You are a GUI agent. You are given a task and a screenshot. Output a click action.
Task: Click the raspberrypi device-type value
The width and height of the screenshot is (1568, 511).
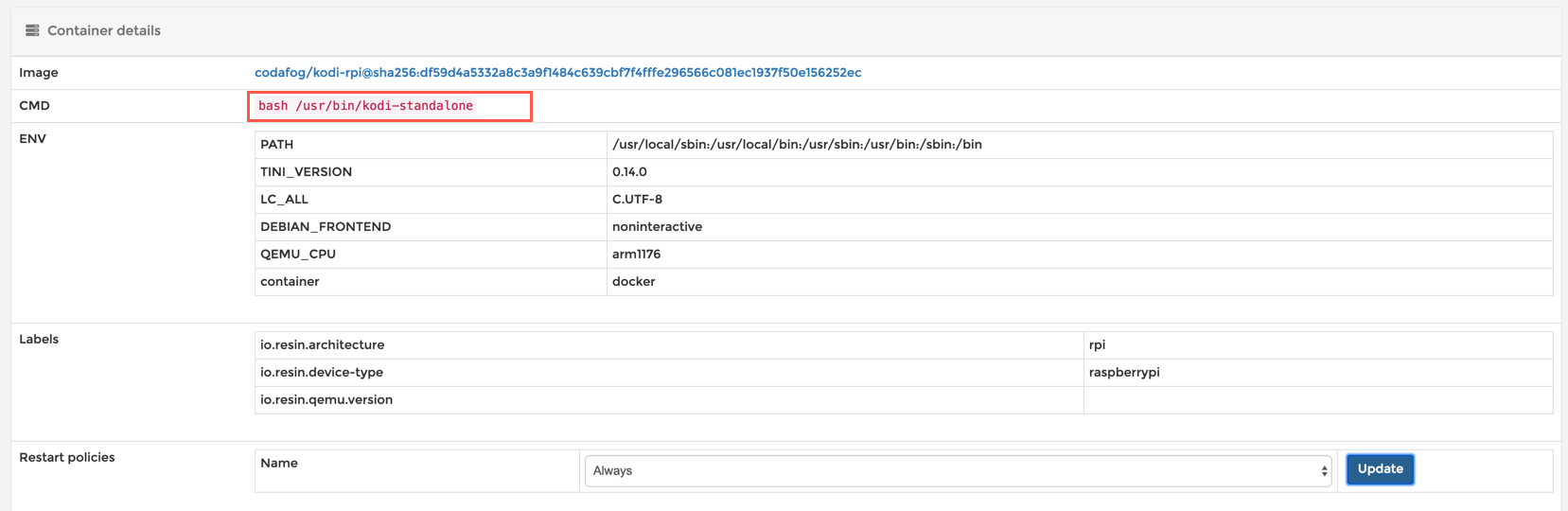(x=1124, y=373)
